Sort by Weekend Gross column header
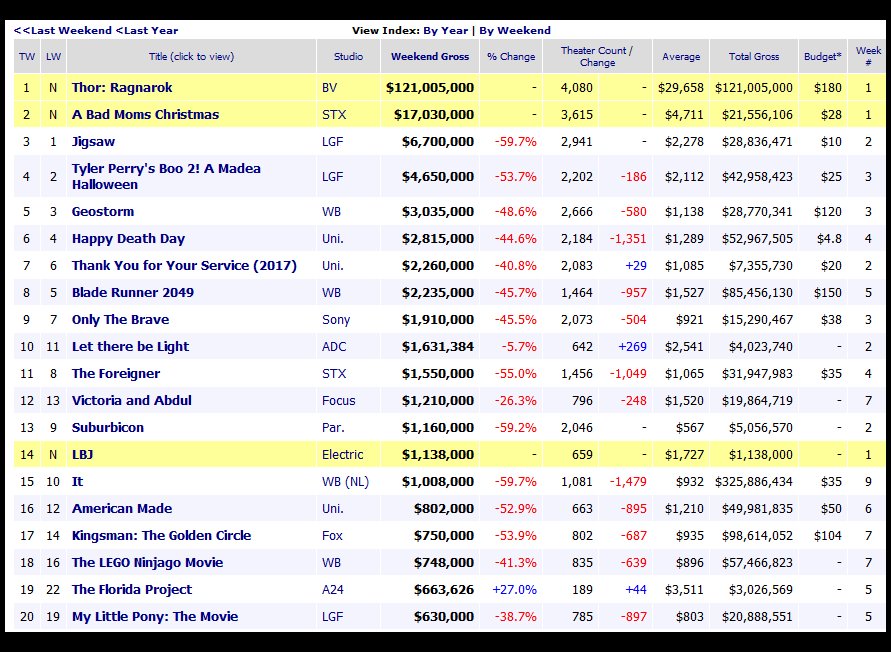The height and width of the screenshot is (652, 891). tap(430, 56)
